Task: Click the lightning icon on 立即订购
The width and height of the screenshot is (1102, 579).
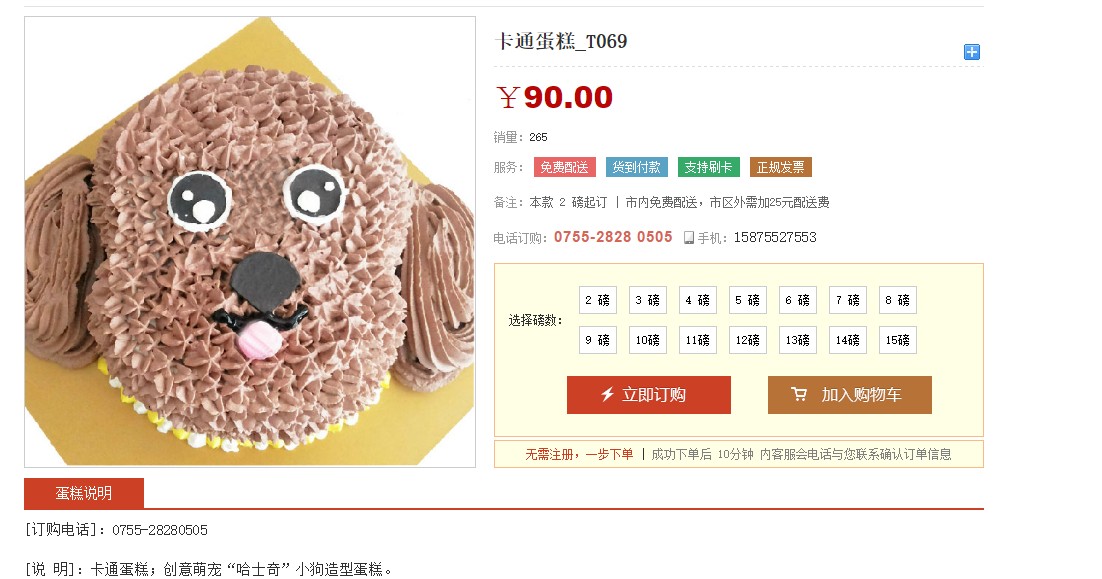Action: [x=608, y=394]
